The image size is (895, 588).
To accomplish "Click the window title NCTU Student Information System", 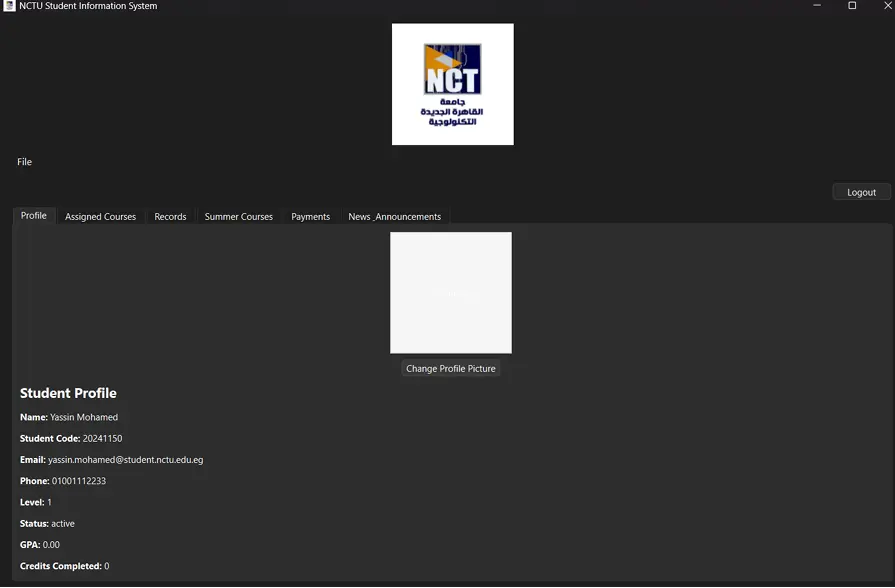I will tap(88, 6).
